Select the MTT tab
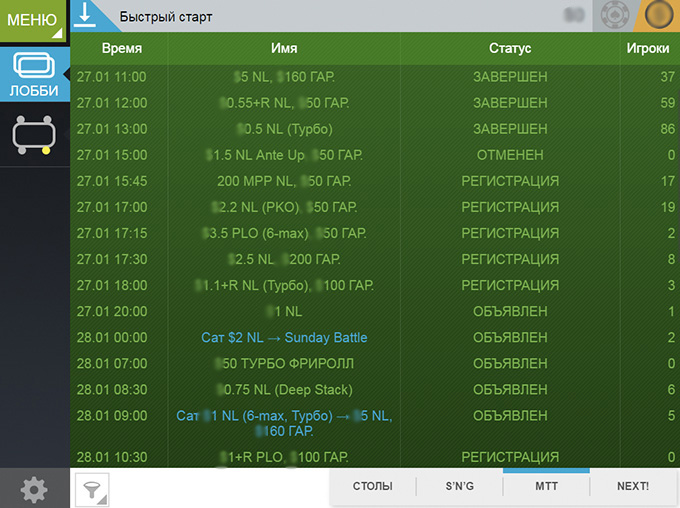The image size is (680, 508). [546, 486]
